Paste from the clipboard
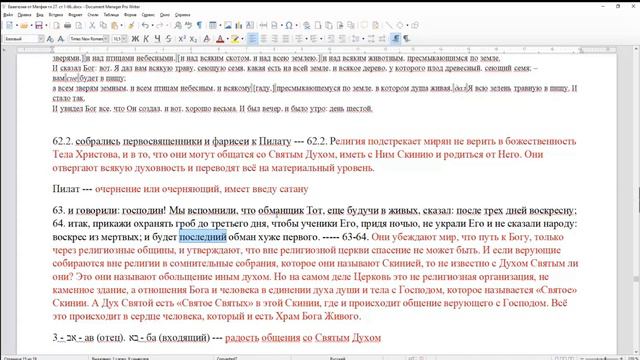The width and height of the screenshot is (640, 360). point(115,25)
